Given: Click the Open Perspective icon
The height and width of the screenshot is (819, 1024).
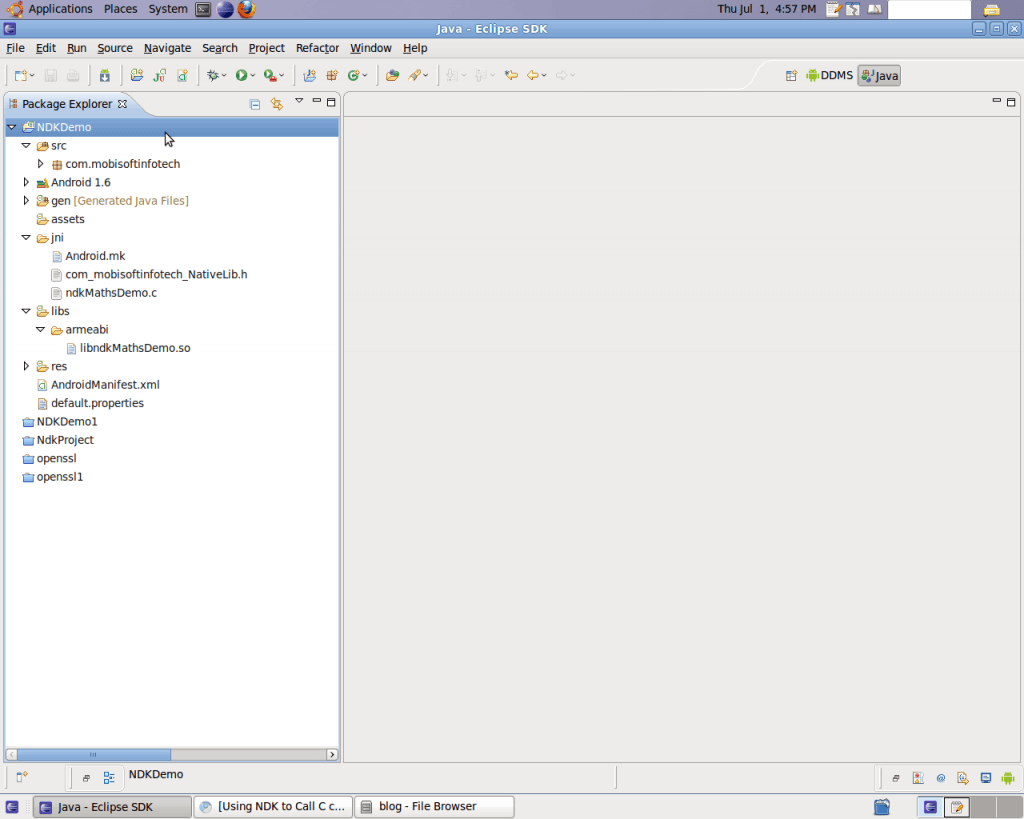Looking at the screenshot, I should (x=791, y=75).
